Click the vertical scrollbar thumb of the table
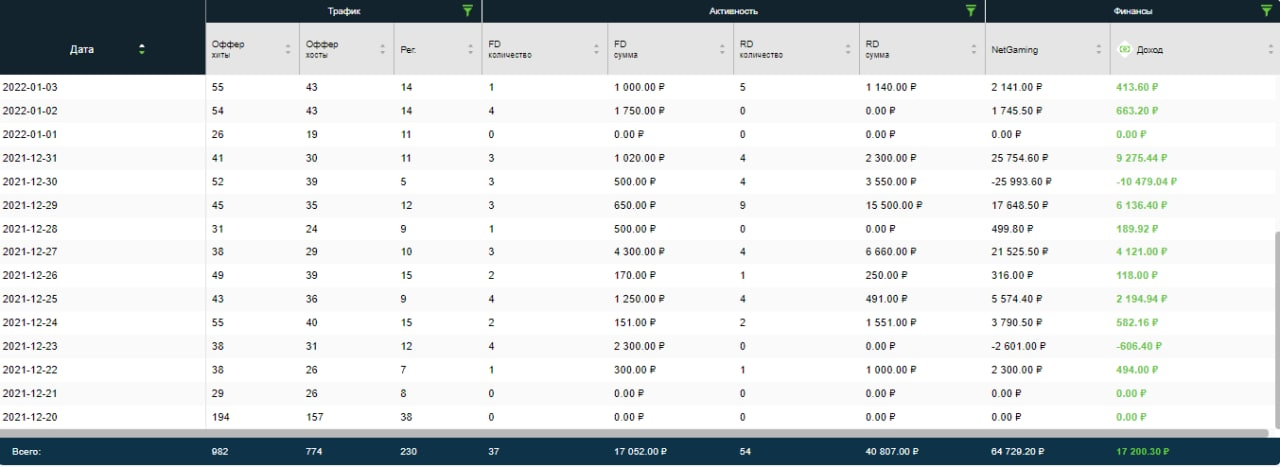This screenshot has height=467, width=1280. pos(1277,332)
